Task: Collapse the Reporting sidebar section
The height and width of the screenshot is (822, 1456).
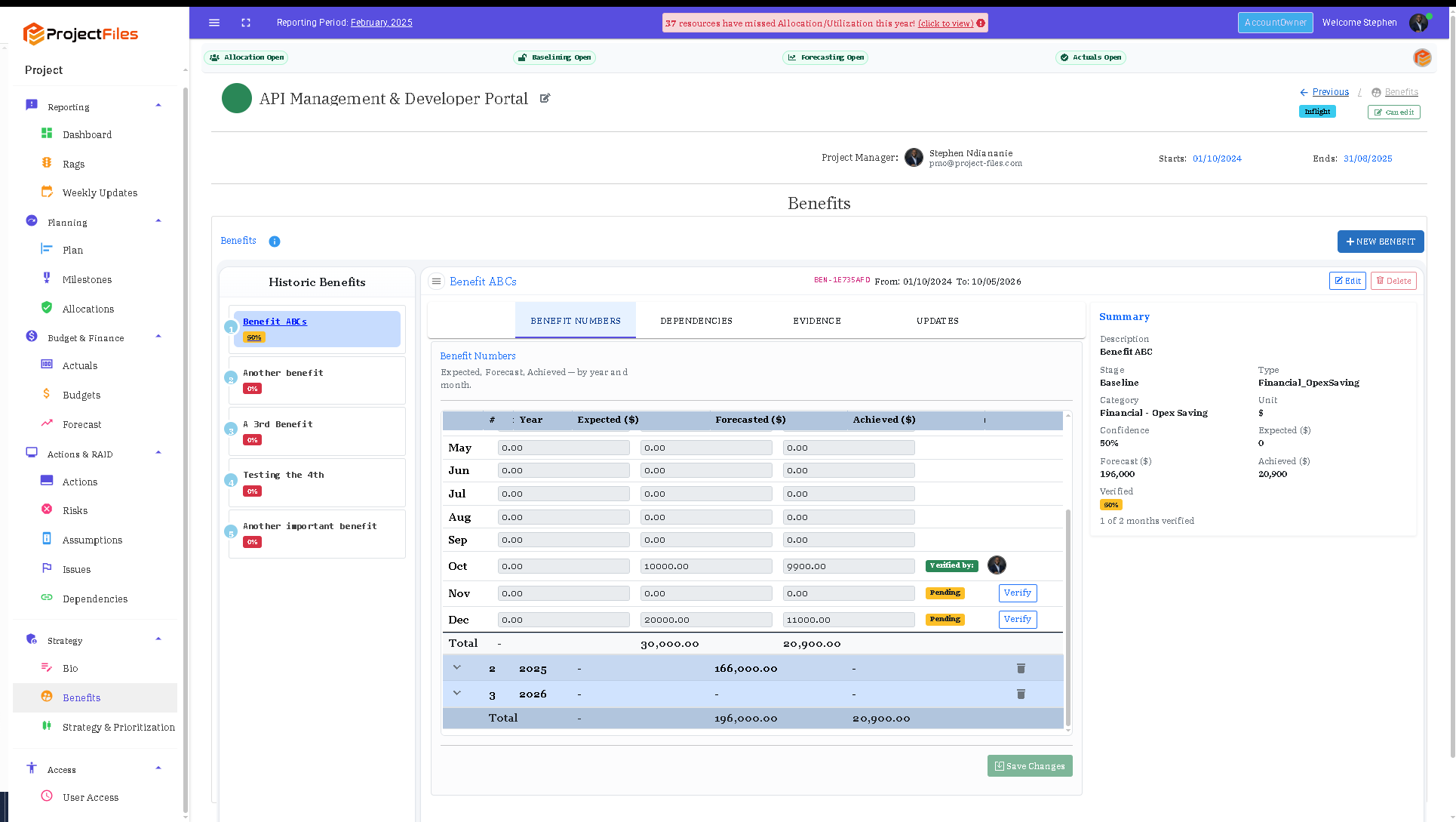Action: 158,106
